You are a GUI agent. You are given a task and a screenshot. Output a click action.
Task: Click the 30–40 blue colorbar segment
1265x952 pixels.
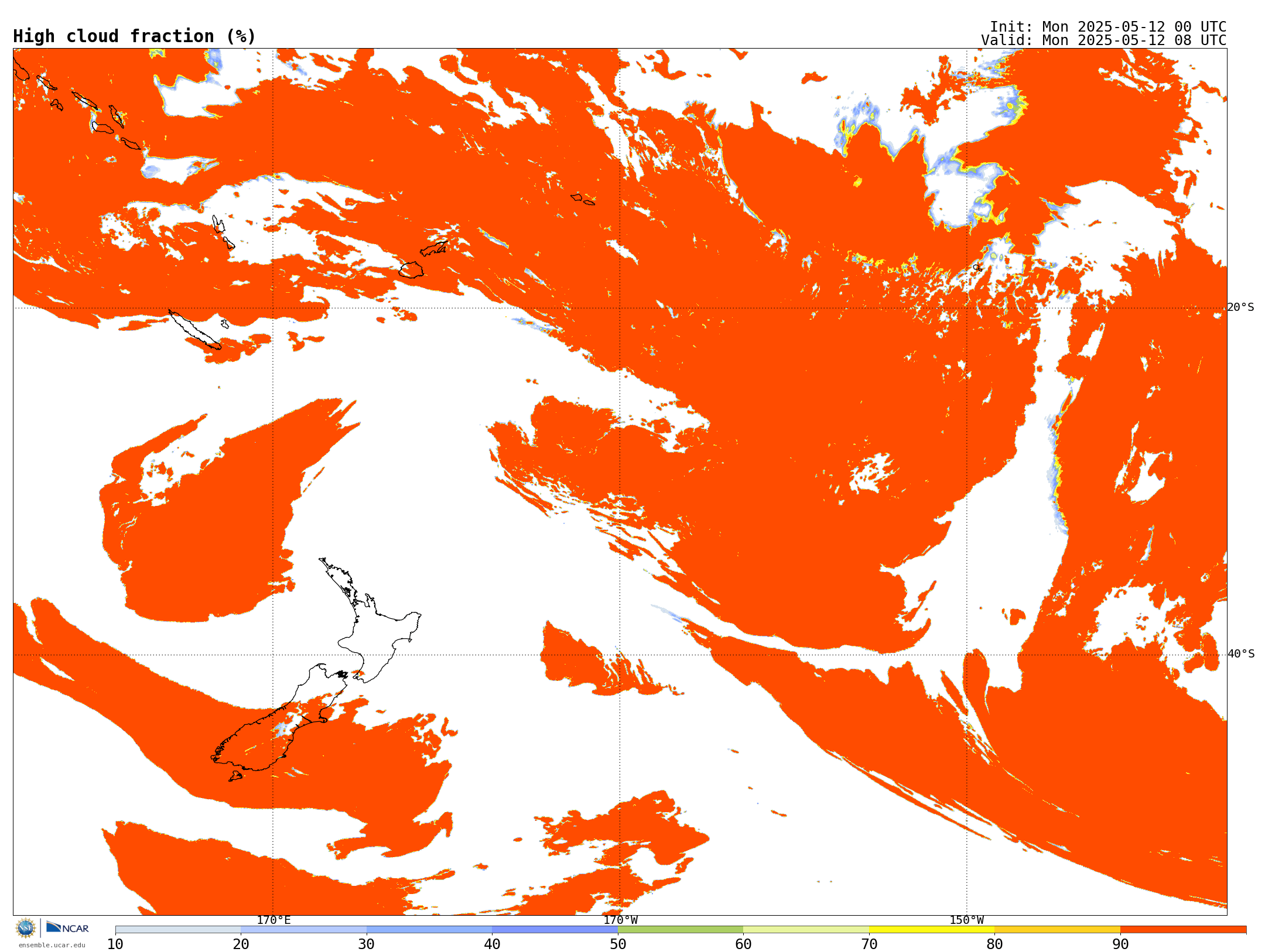click(x=429, y=930)
